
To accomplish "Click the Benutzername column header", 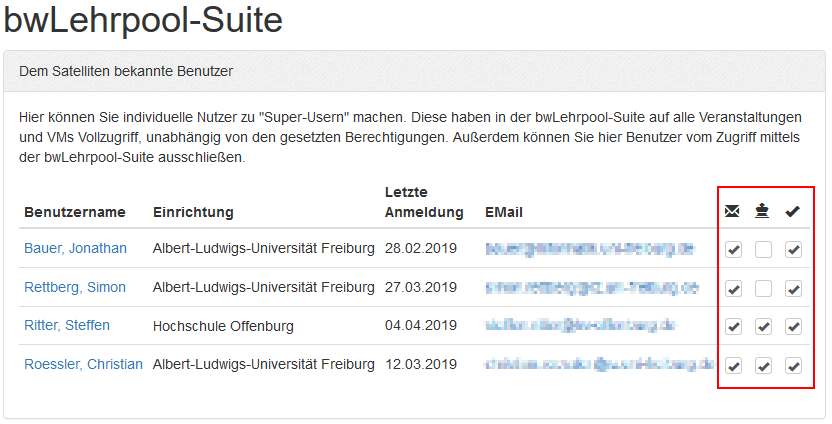I will pos(75,212).
